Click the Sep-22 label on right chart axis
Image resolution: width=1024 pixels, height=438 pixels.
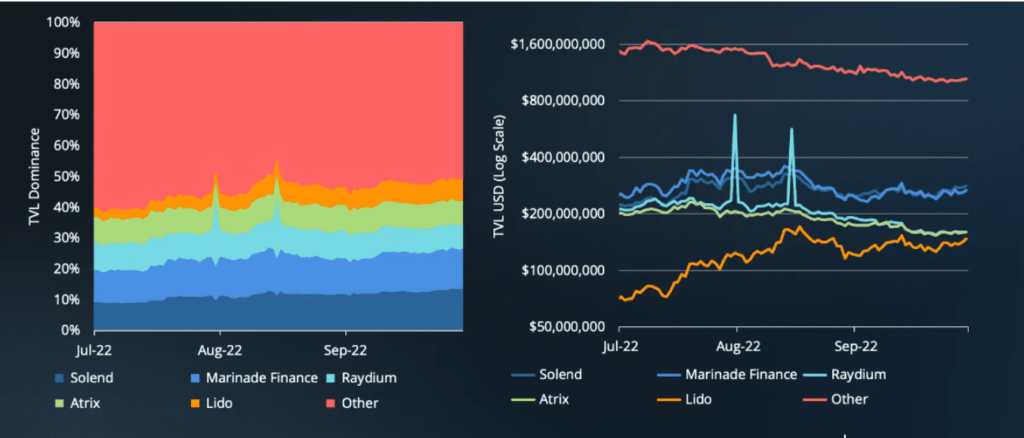pyautogui.click(x=854, y=347)
